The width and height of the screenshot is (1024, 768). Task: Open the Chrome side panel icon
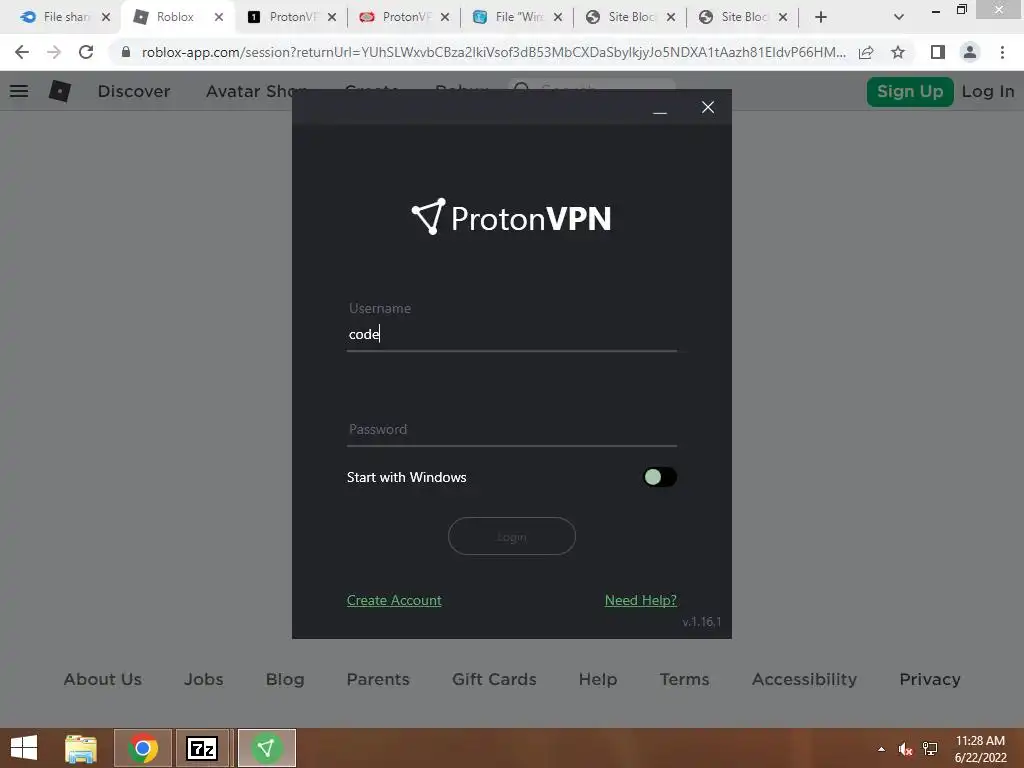click(x=938, y=52)
